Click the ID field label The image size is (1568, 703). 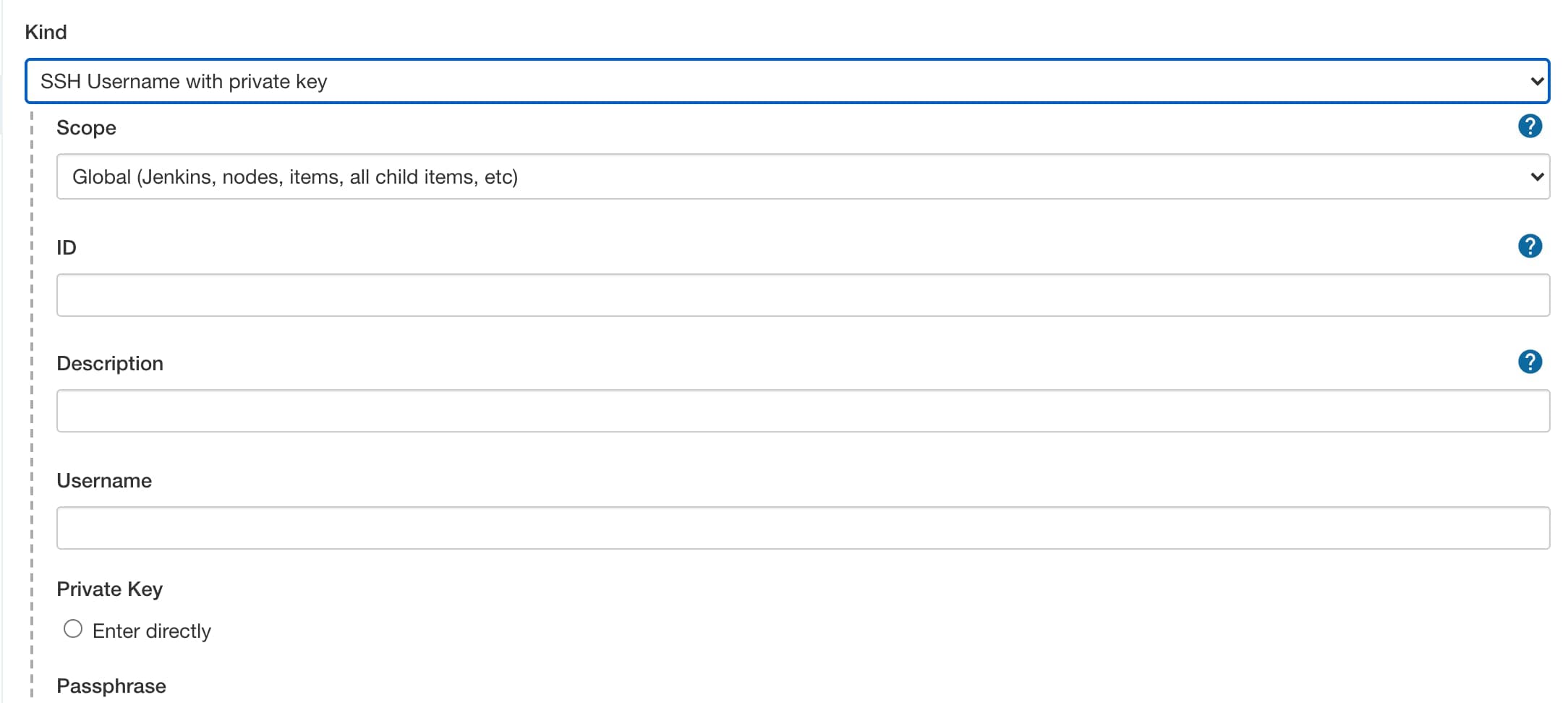pos(67,247)
